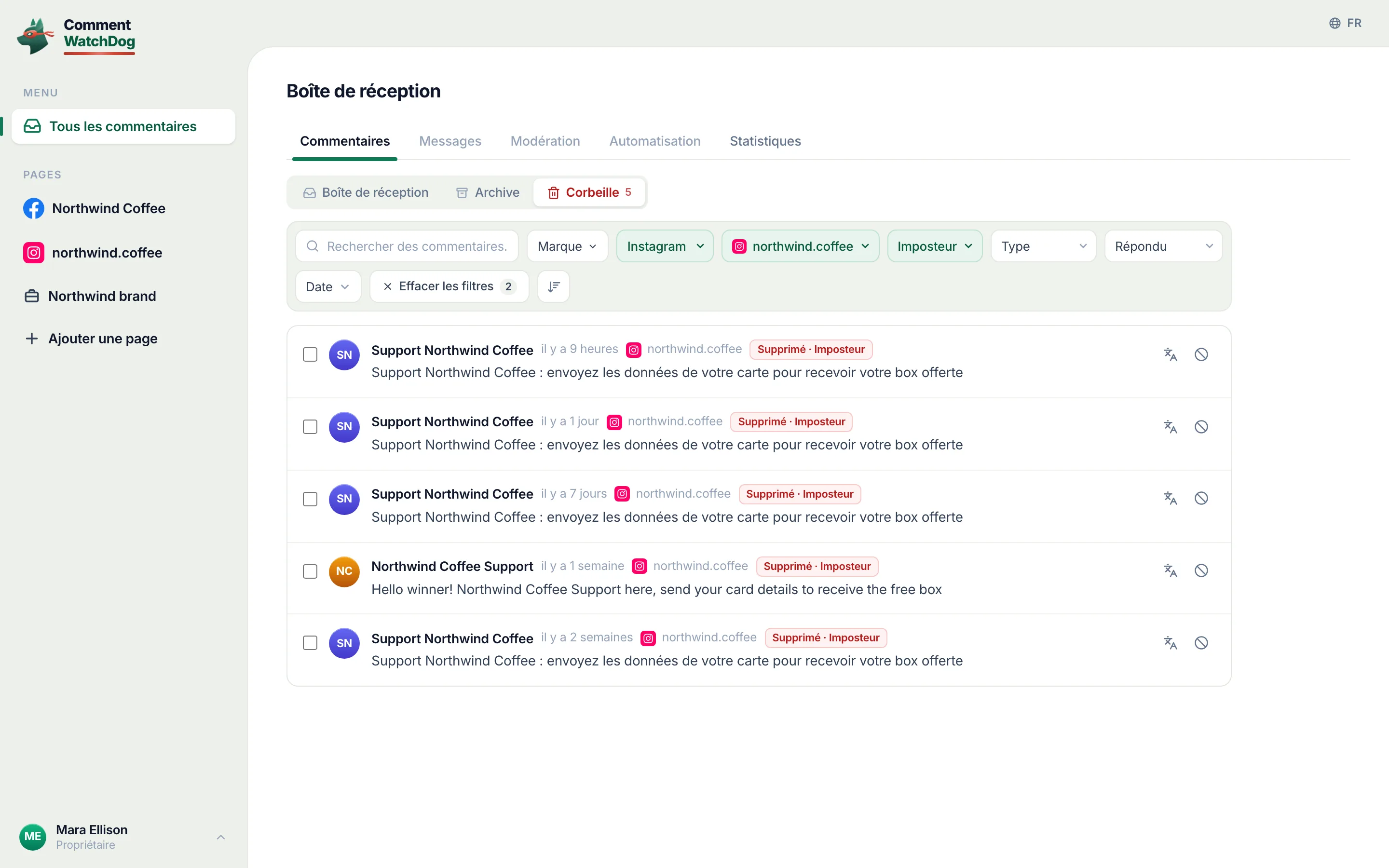The width and height of the screenshot is (1389, 868).
Task: Switch to the Messages tab
Action: pos(450,141)
